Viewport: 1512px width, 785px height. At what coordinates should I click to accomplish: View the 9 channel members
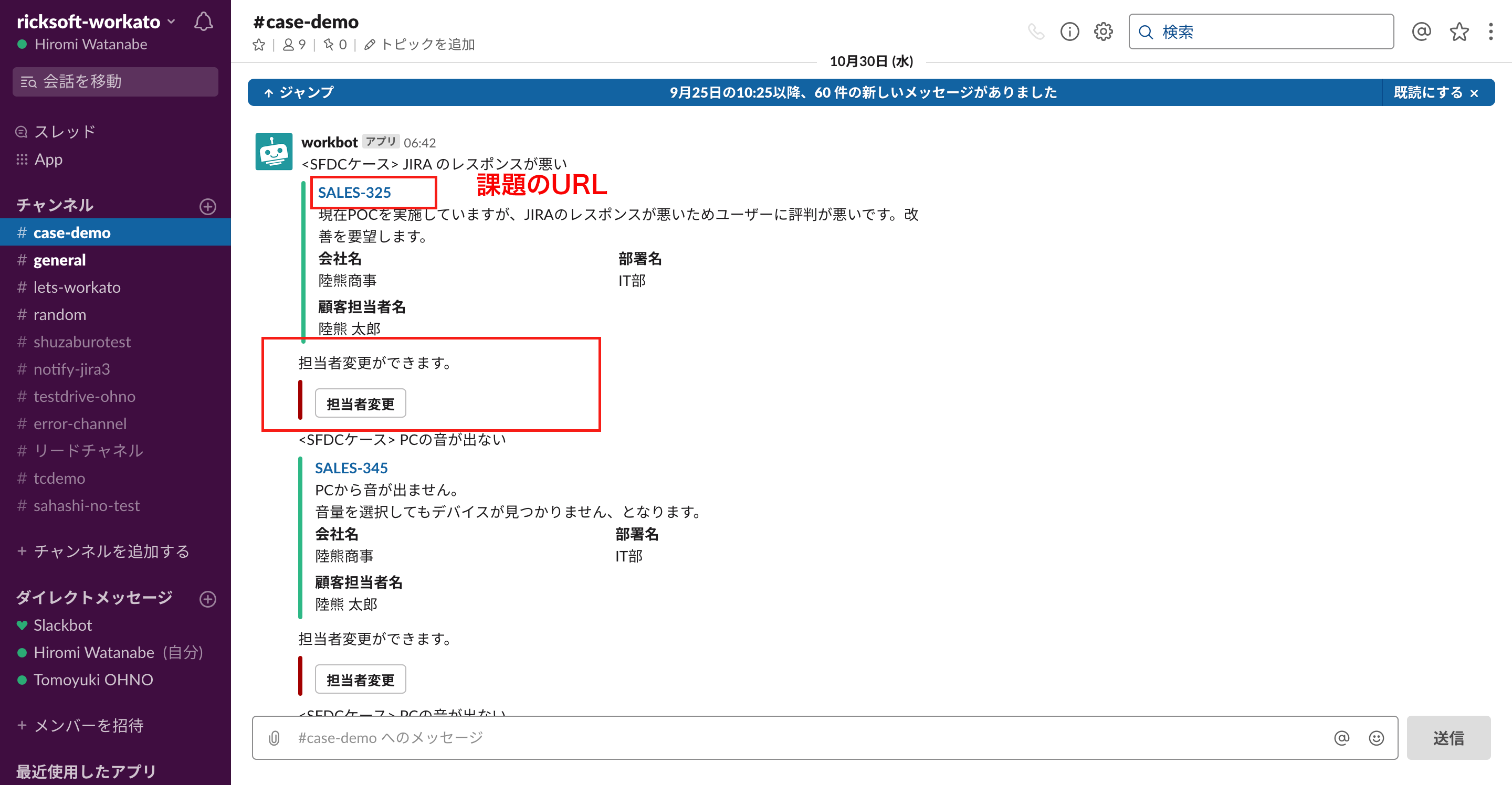tap(294, 45)
